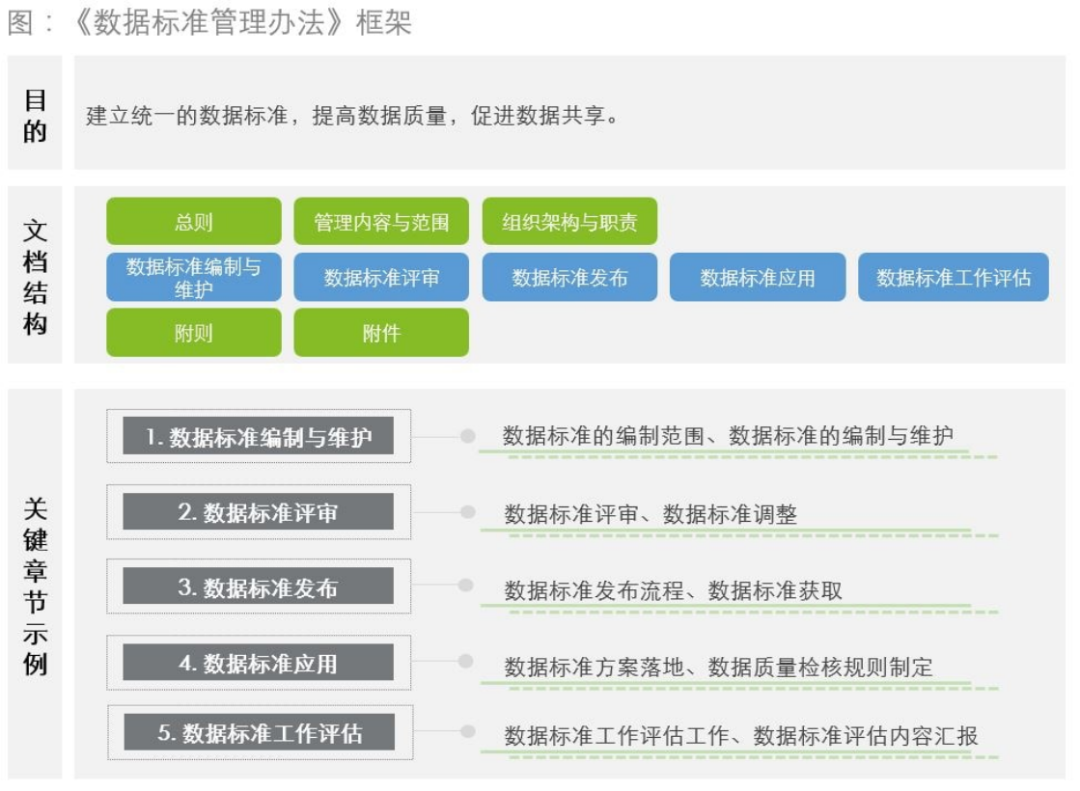Select the green 总则 box
The width and height of the screenshot is (1080, 791).
pos(194,222)
